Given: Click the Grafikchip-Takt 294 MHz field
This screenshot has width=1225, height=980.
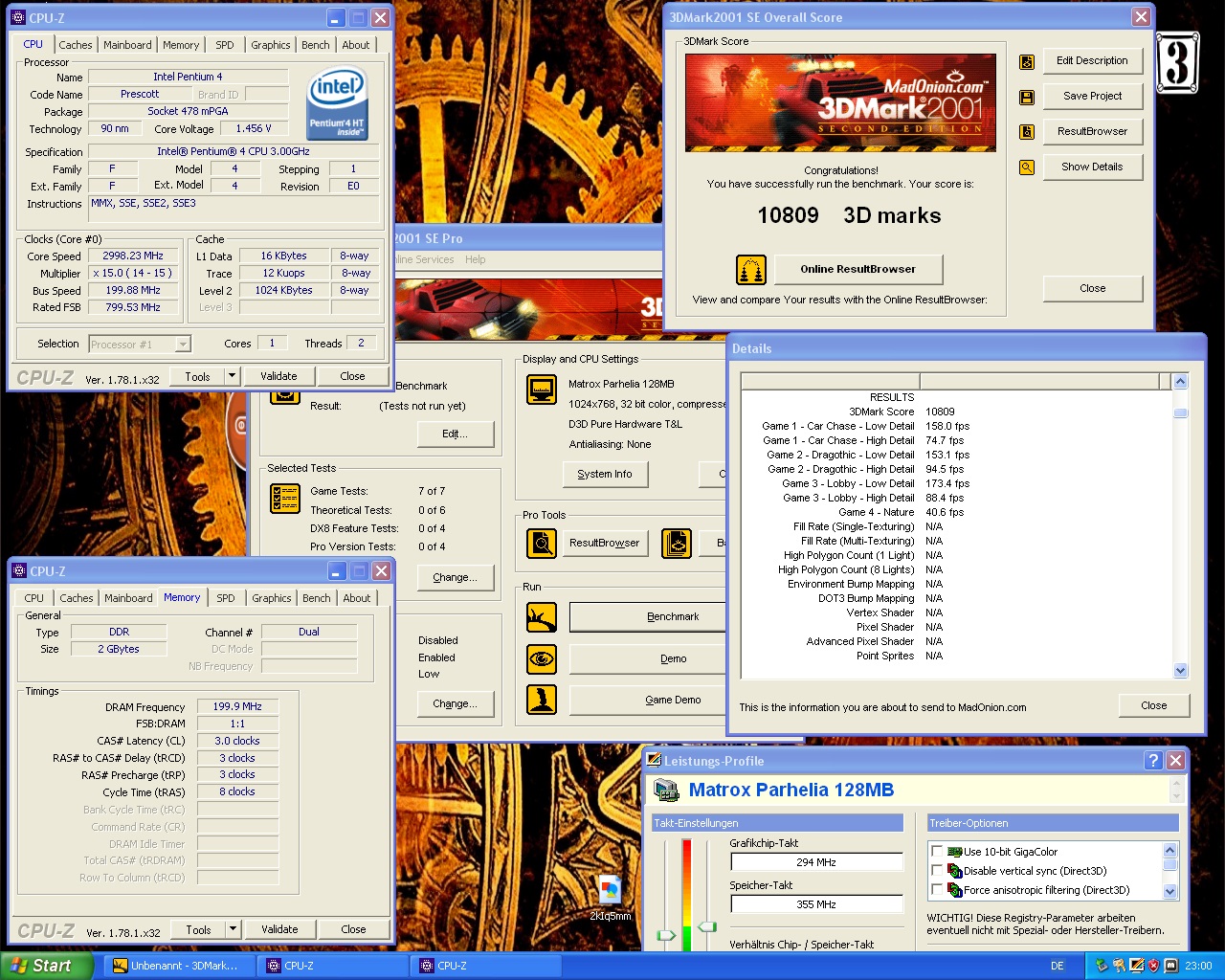Looking at the screenshot, I should point(816,862).
